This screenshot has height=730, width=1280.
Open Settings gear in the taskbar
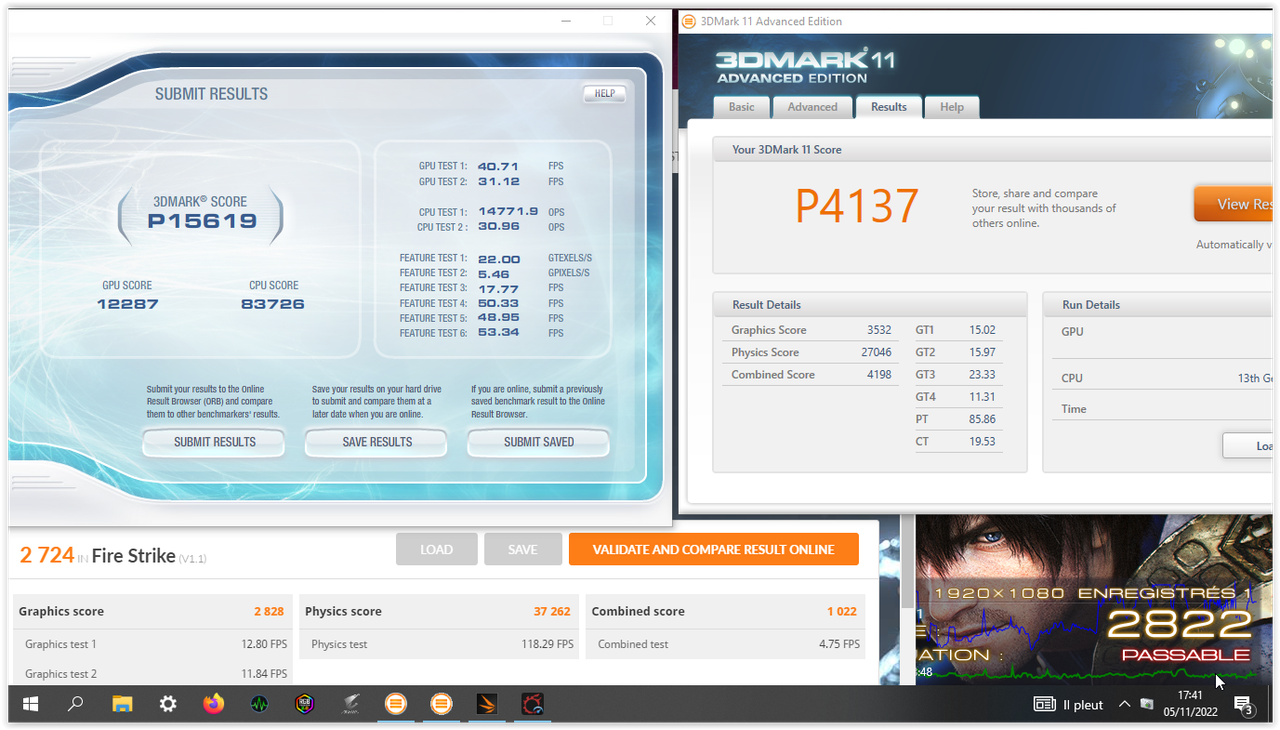tap(168, 704)
